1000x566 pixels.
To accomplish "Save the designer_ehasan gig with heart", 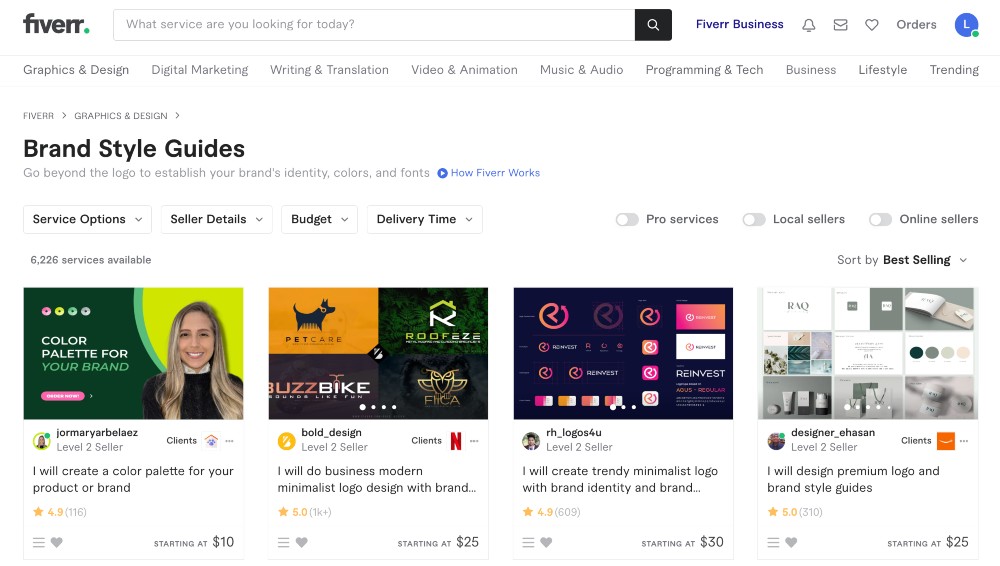I will (x=791, y=542).
